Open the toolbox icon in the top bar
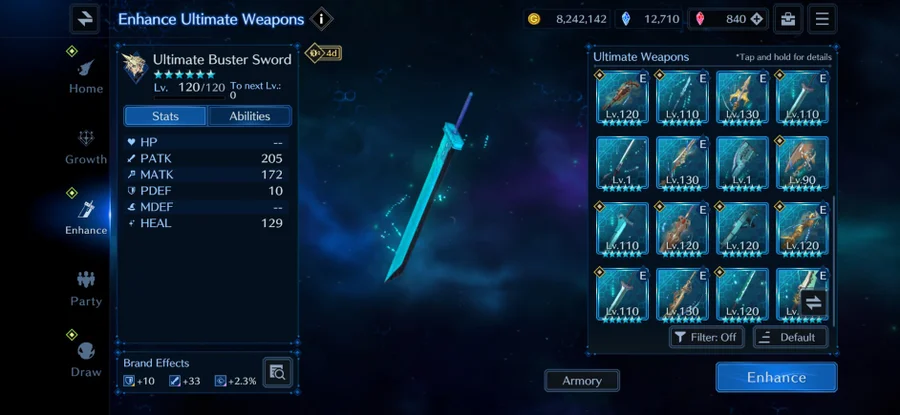Screen dimensions: 900x415 coord(788,19)
